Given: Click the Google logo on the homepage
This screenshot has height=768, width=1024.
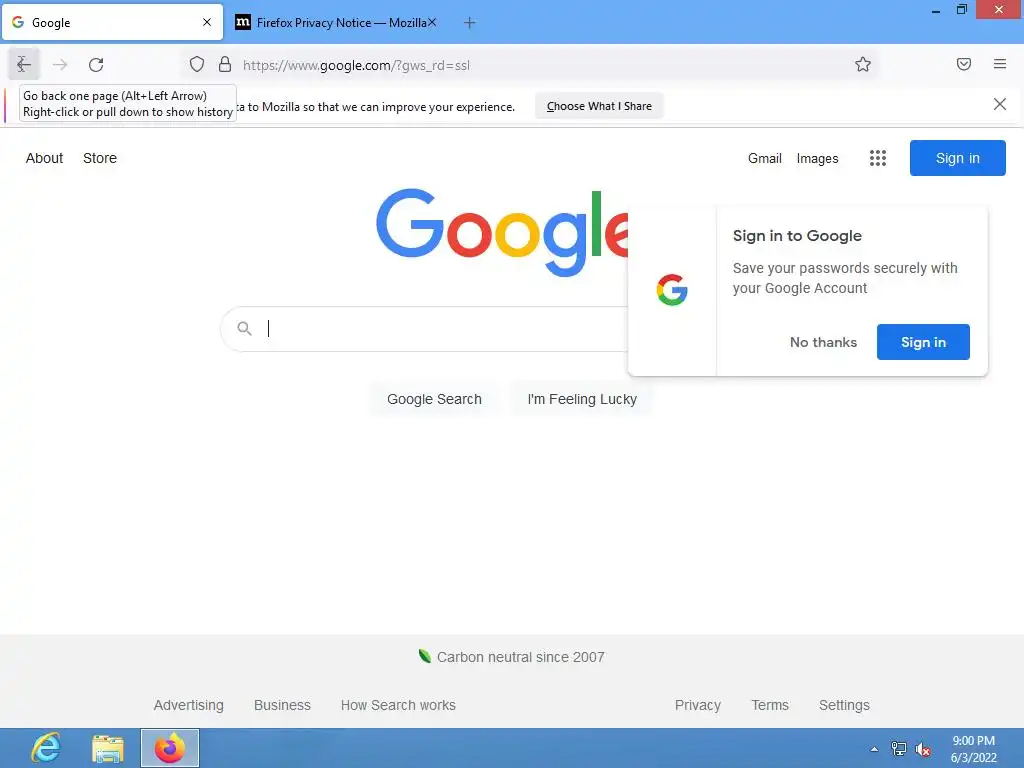Looking at the screenshot, I should coord(502,232).
